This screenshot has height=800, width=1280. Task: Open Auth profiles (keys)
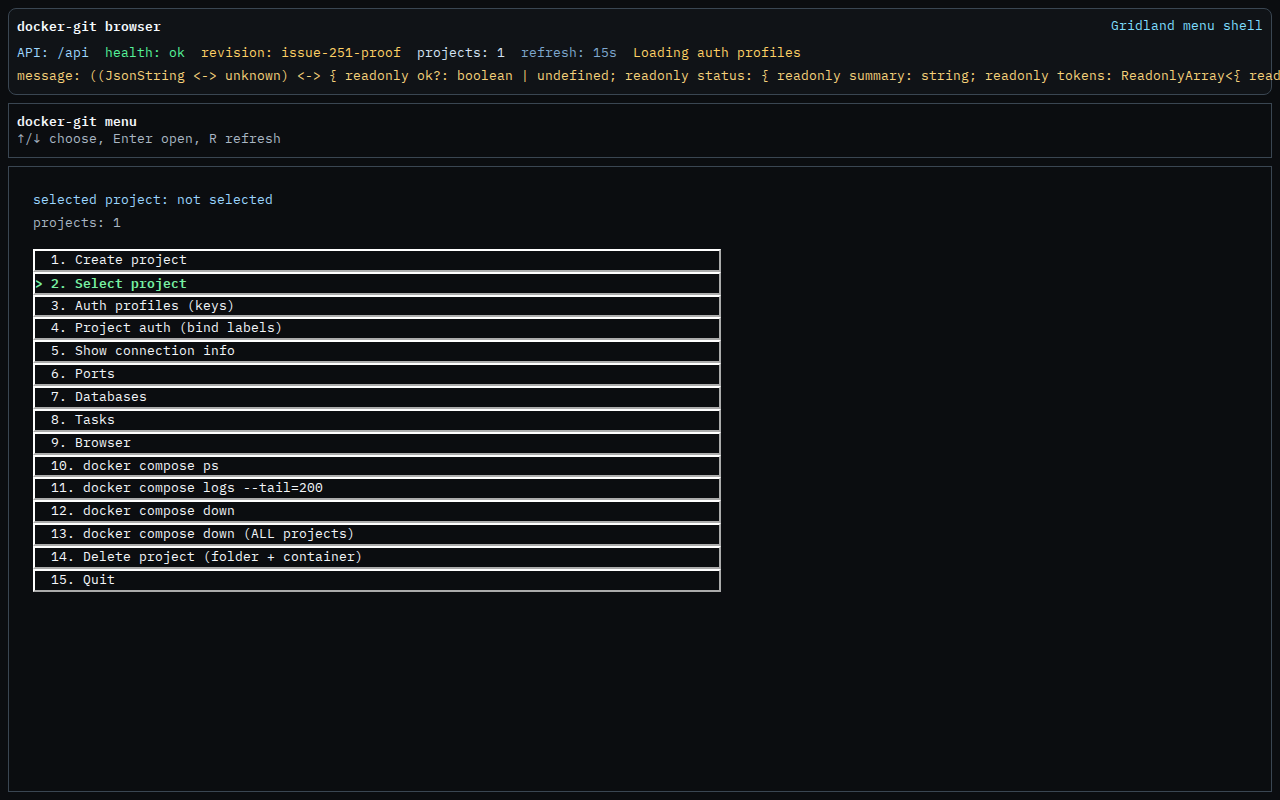pos(377,306)
